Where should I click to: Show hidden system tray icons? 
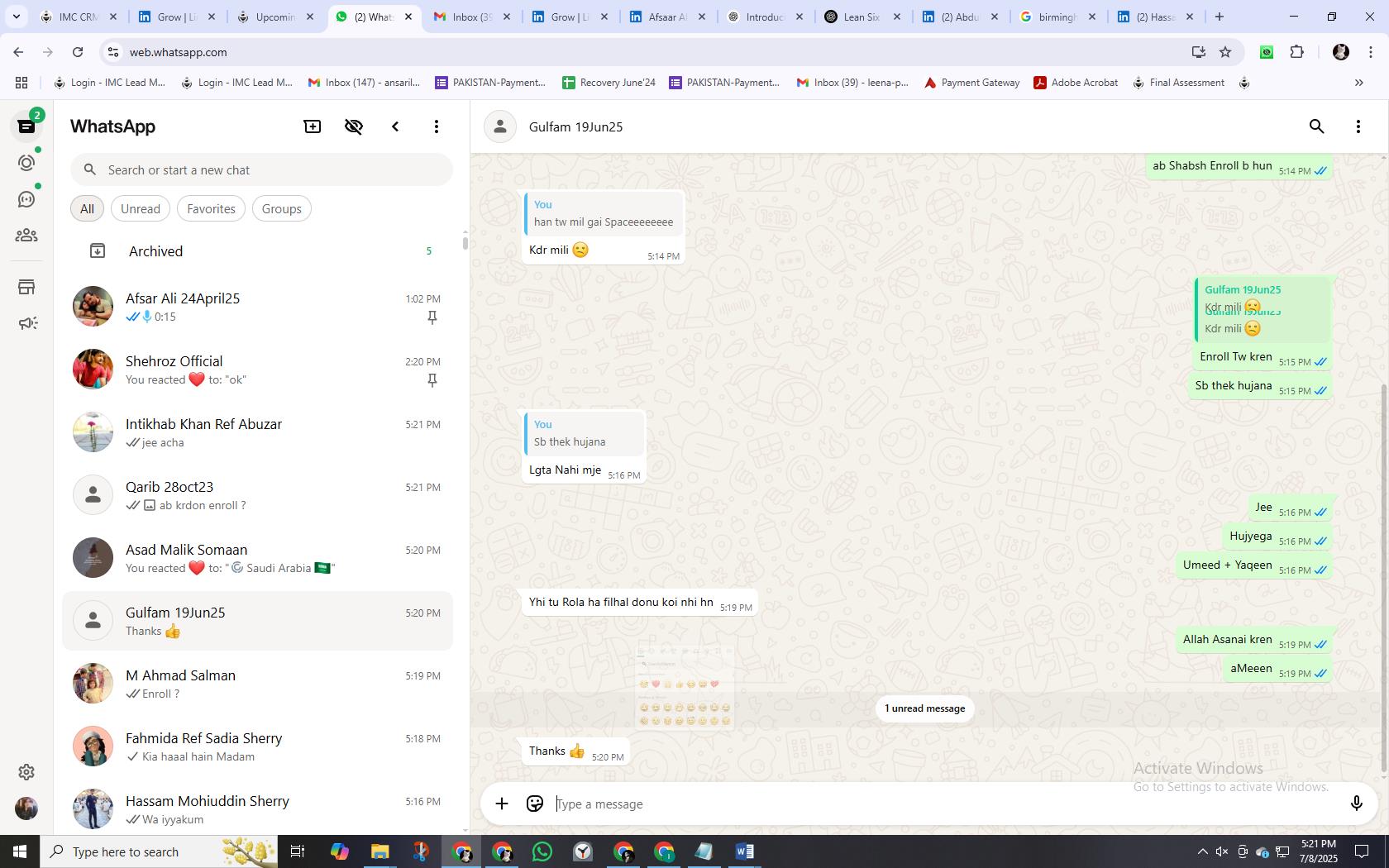[1202, 851]
